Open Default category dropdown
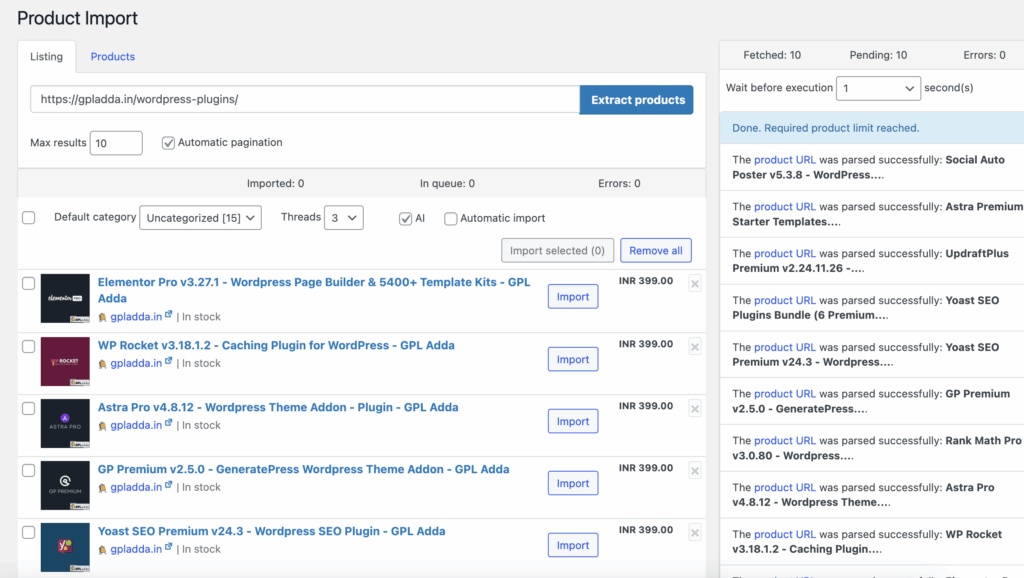Screen dimensions: 1024x578 click(200, 218)
